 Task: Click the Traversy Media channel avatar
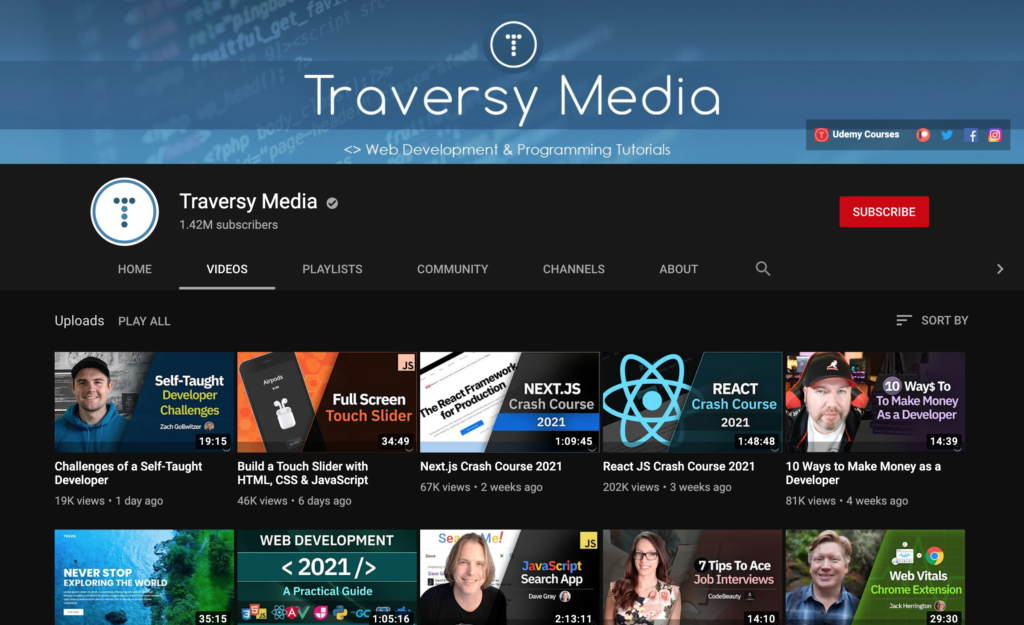point(124,211)
